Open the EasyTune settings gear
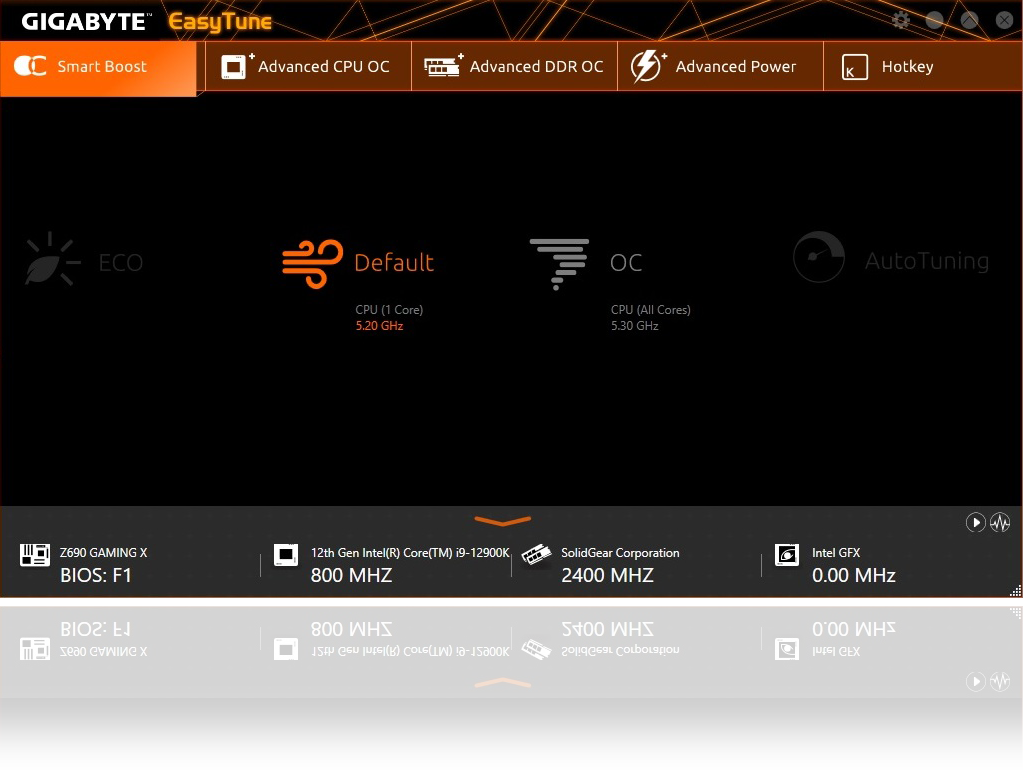This screenshot has width=1023, height=770. click(901, 20)
